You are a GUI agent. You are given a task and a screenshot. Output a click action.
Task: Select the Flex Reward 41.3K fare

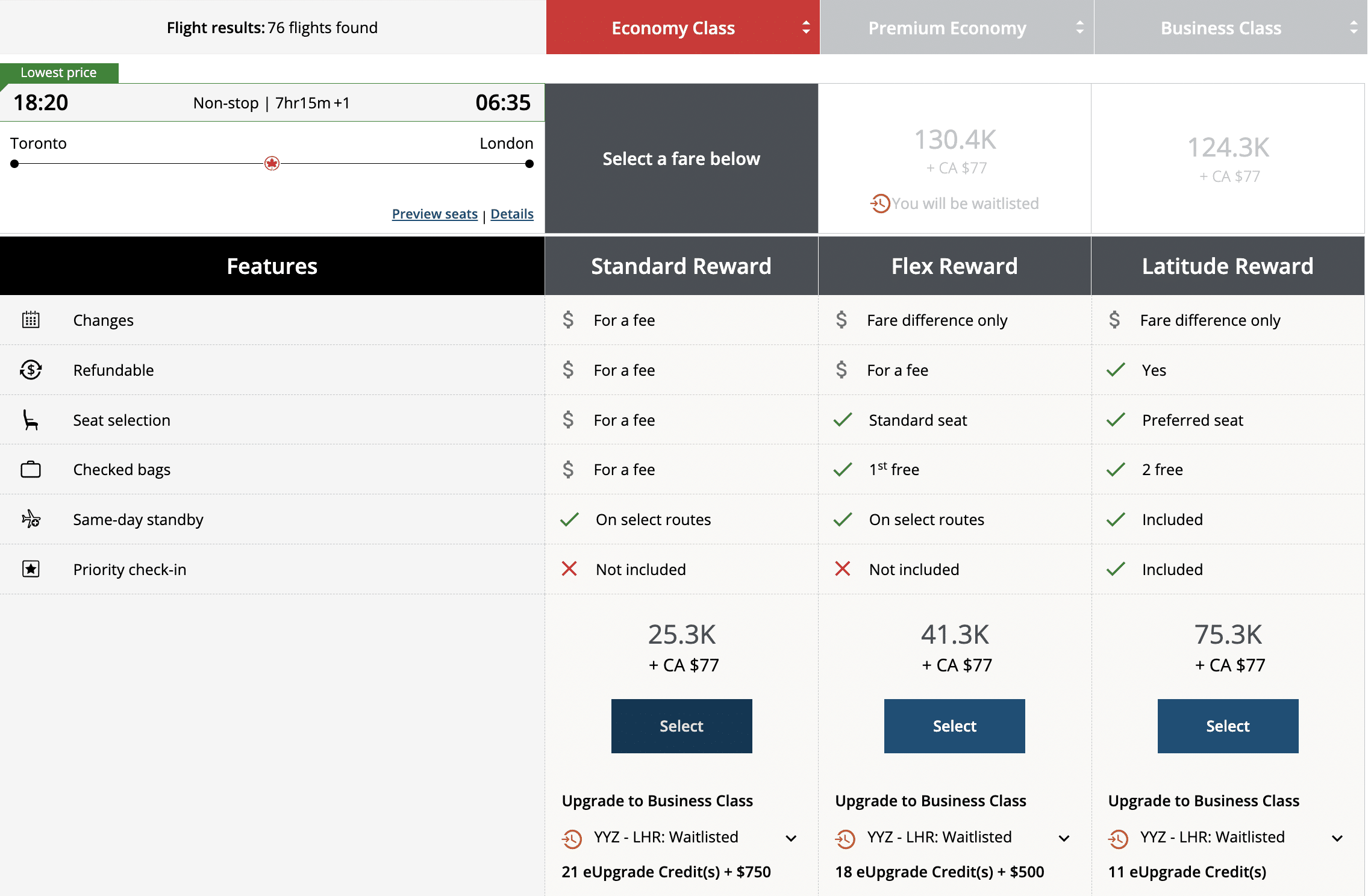(x=954, y=726)
